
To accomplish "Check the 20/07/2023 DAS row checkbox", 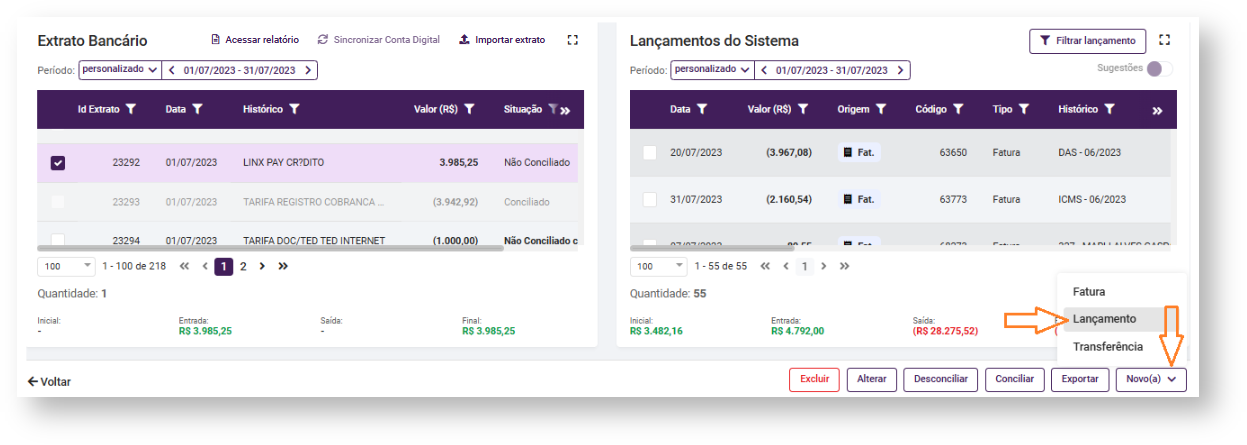I will (x=650, y=152).
